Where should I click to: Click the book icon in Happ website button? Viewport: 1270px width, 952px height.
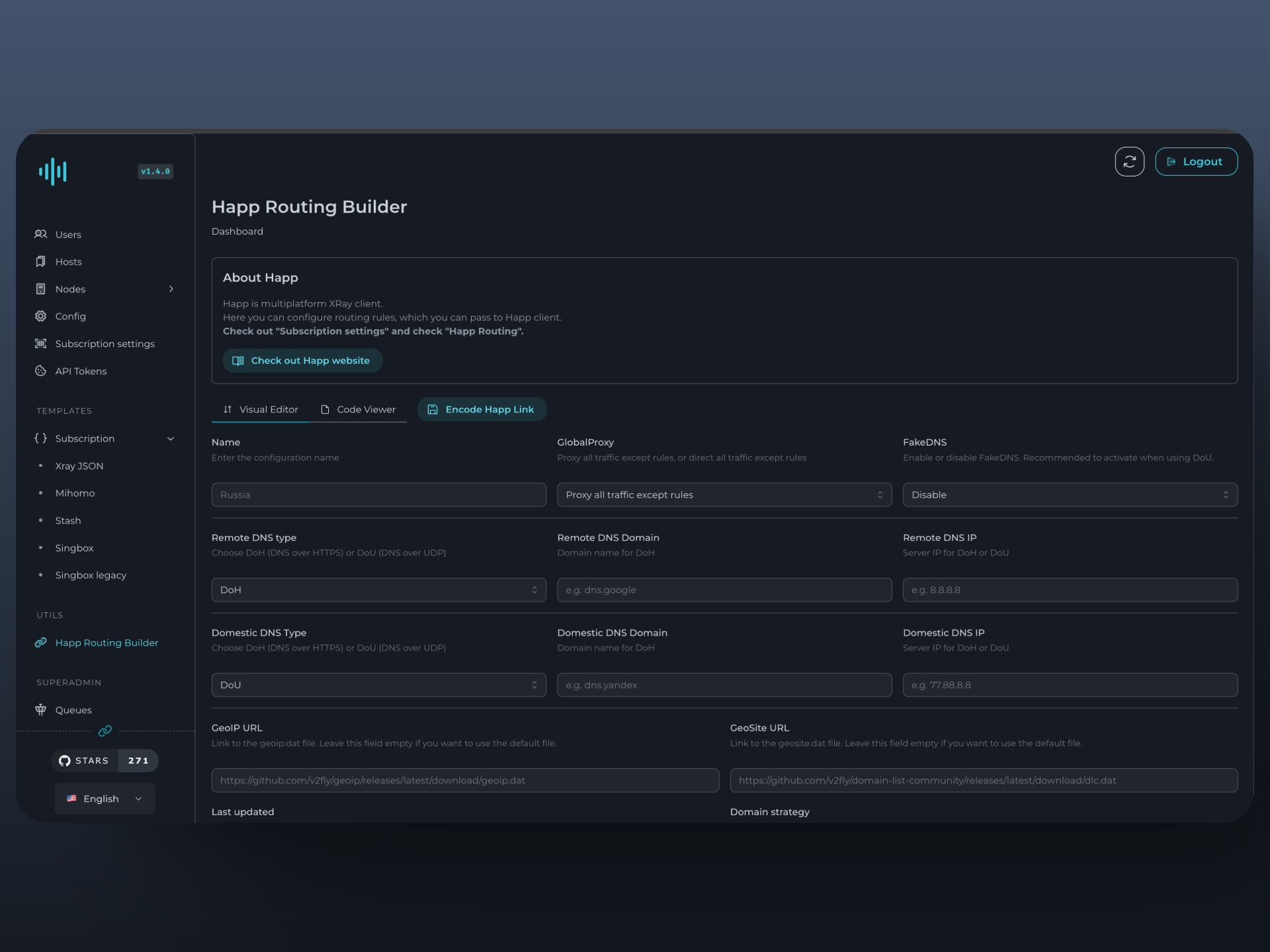[x=238, y=360]
